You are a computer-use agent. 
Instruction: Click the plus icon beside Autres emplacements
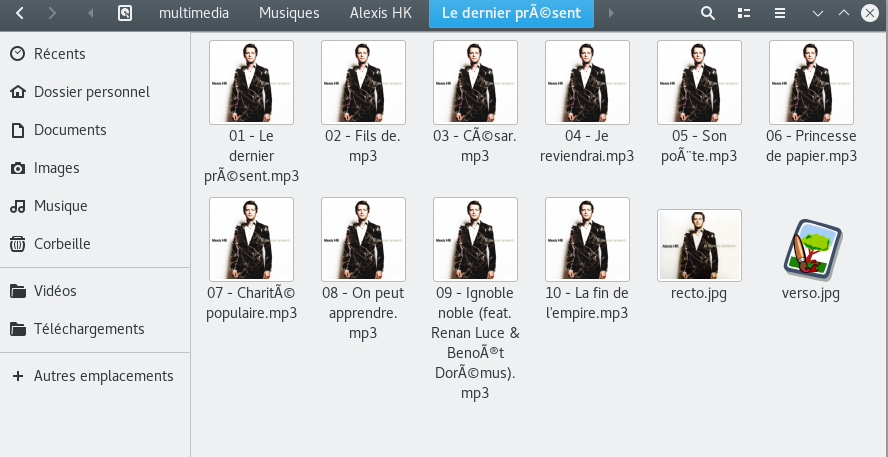point(18,376)
